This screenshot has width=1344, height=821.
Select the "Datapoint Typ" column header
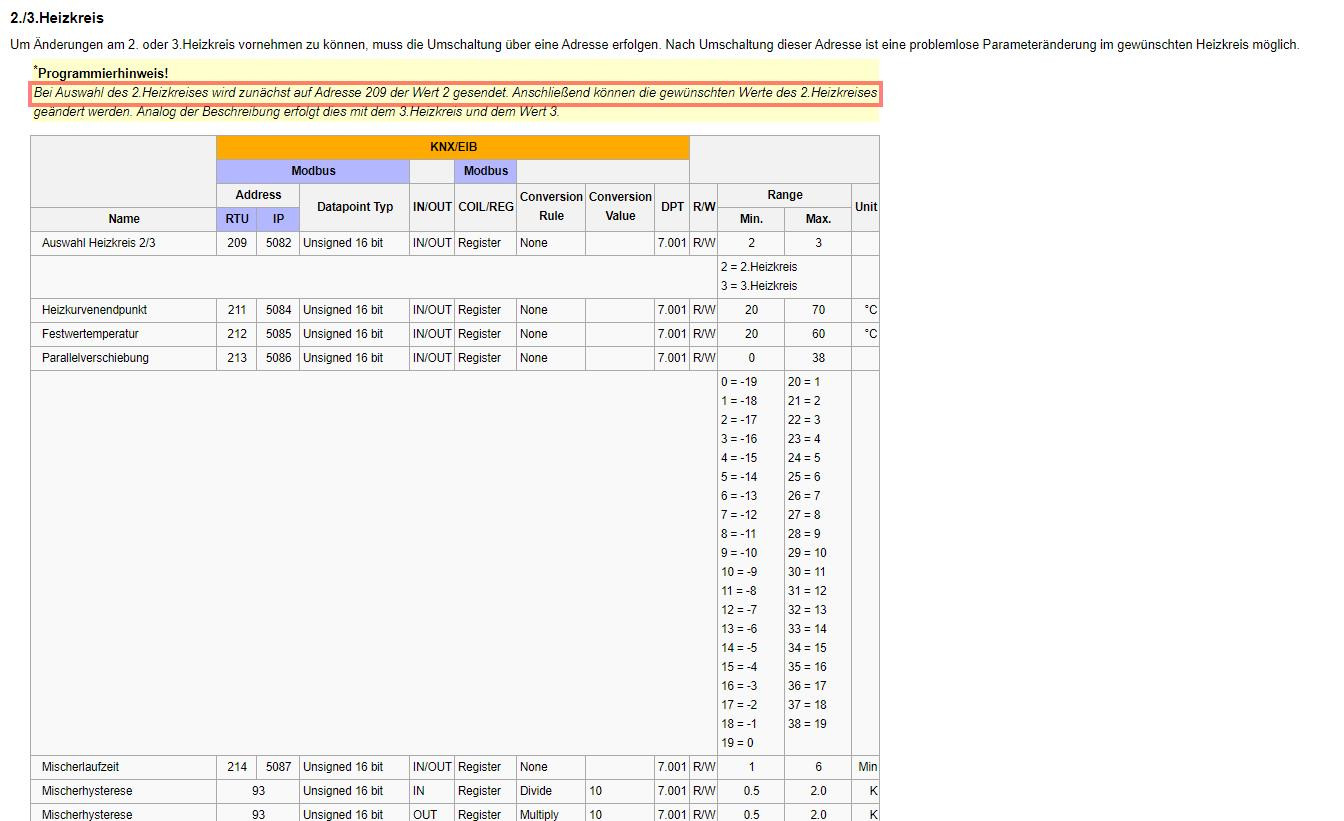click(354, 207)
